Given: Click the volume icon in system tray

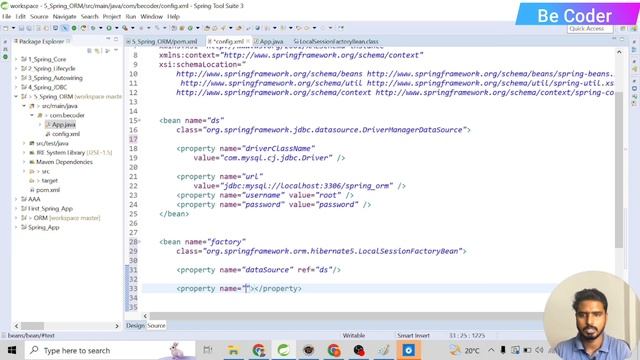Looking at the screenshot, I should [x=539, y=350].
